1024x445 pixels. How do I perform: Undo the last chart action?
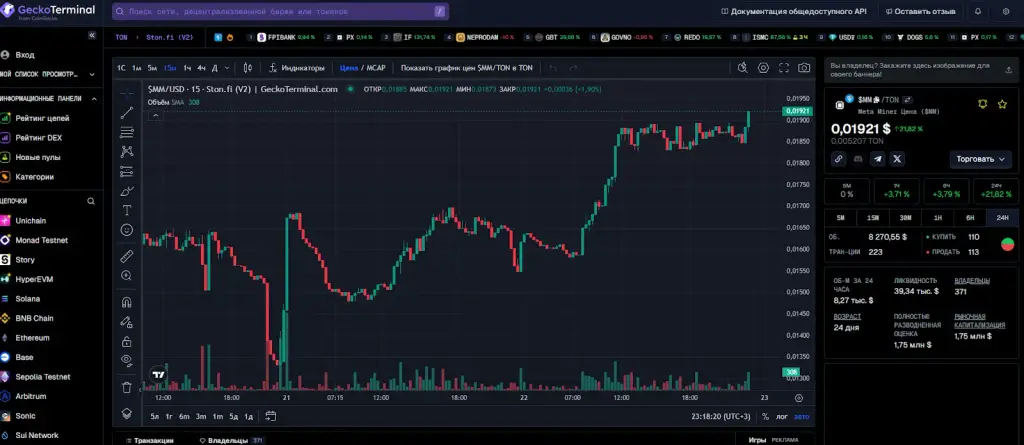pyautogui.click(x=553, y=67)
